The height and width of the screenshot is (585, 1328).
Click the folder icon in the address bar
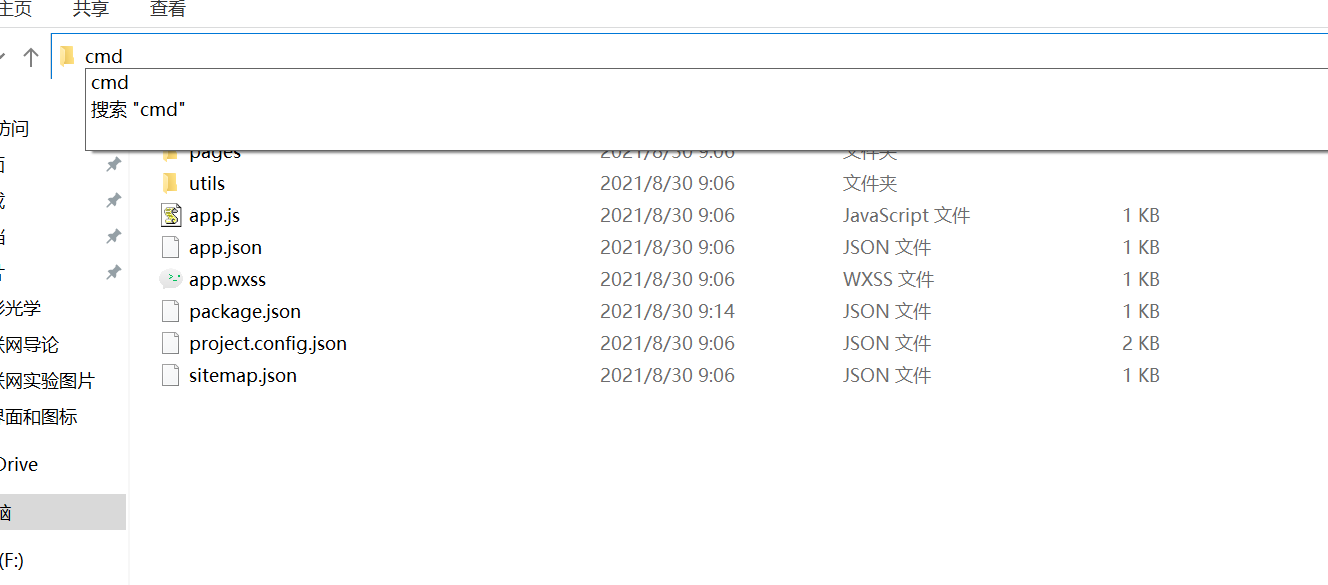[x=66, y=56]
